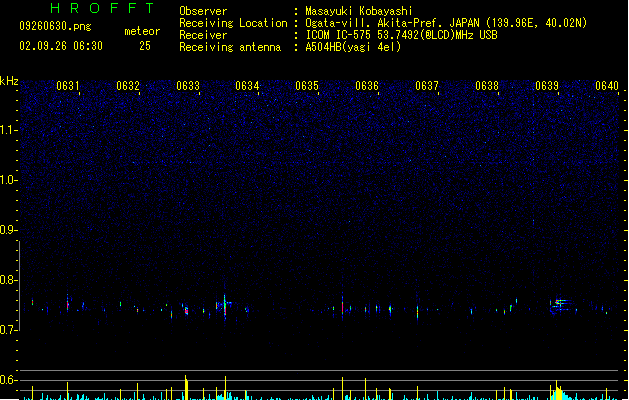This screenshot has width=629, height=400.
Task: Click the ICOM IC-575 receiver text
Action: coord(401,35)
